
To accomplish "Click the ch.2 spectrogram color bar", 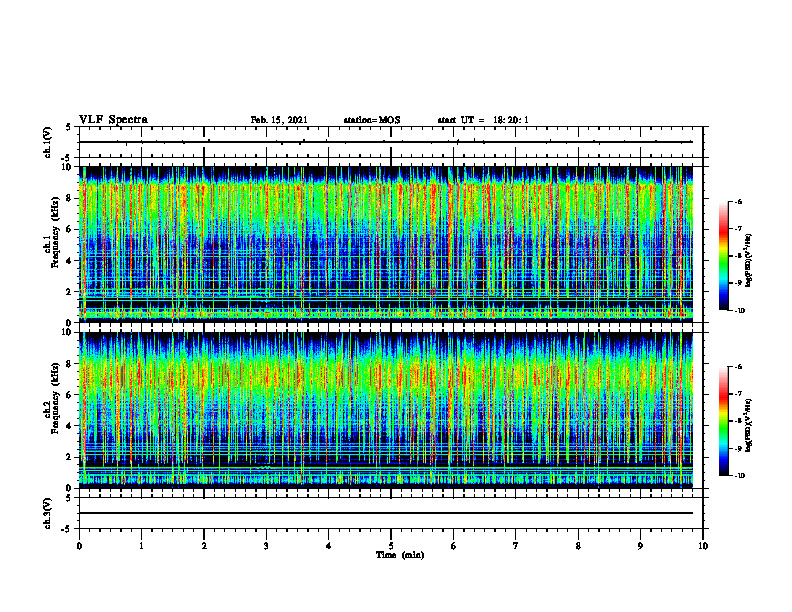I will (723, 421).
